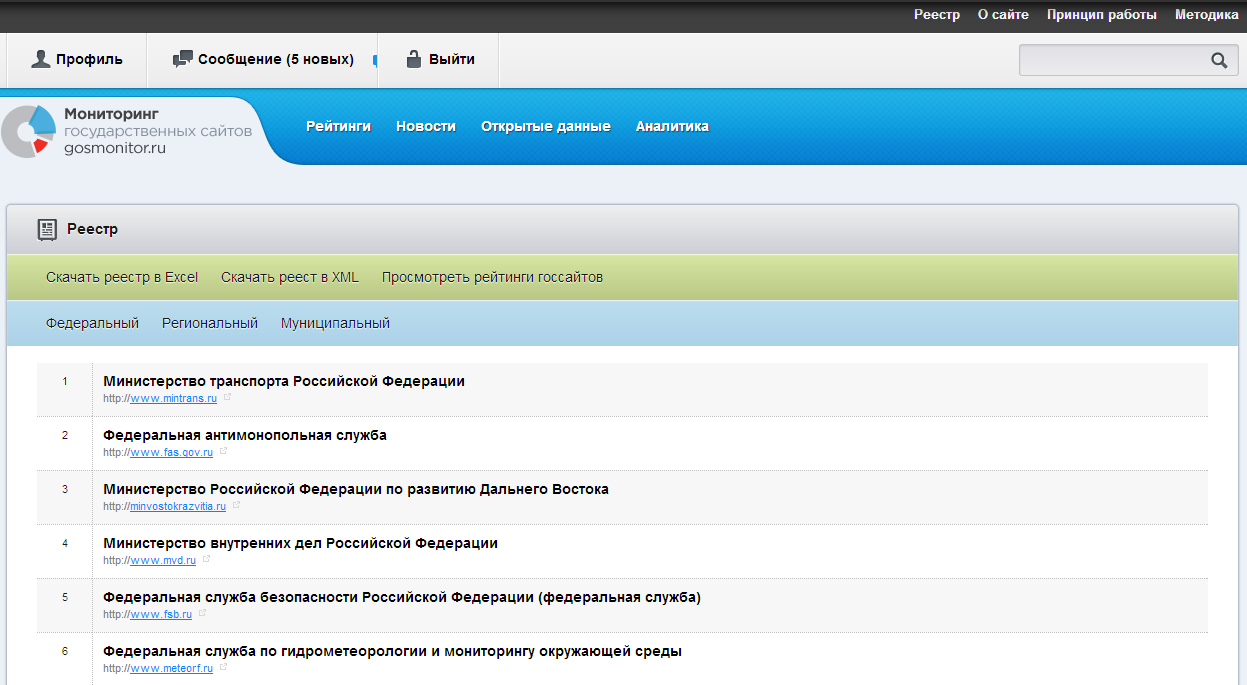Click external link icon beside www.fas.gov.ru

point(224,451)
